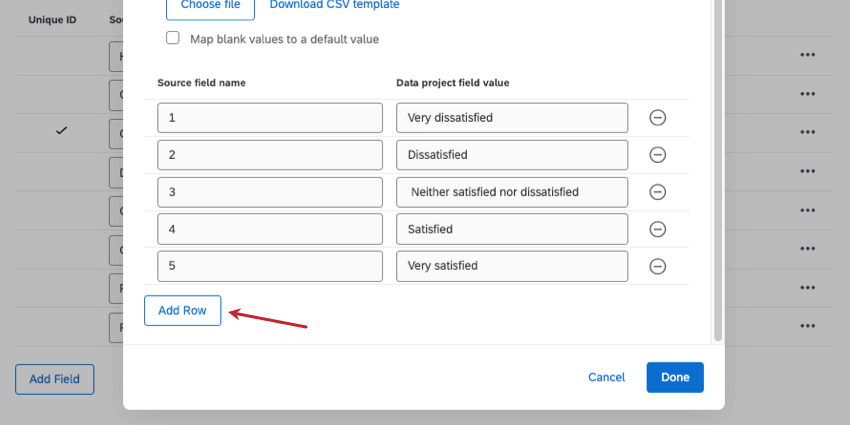Remove the 'Neither satisfied nor dissatisfied' row
The height and width of the screenshot is (425, 850).
pos(658,192)
